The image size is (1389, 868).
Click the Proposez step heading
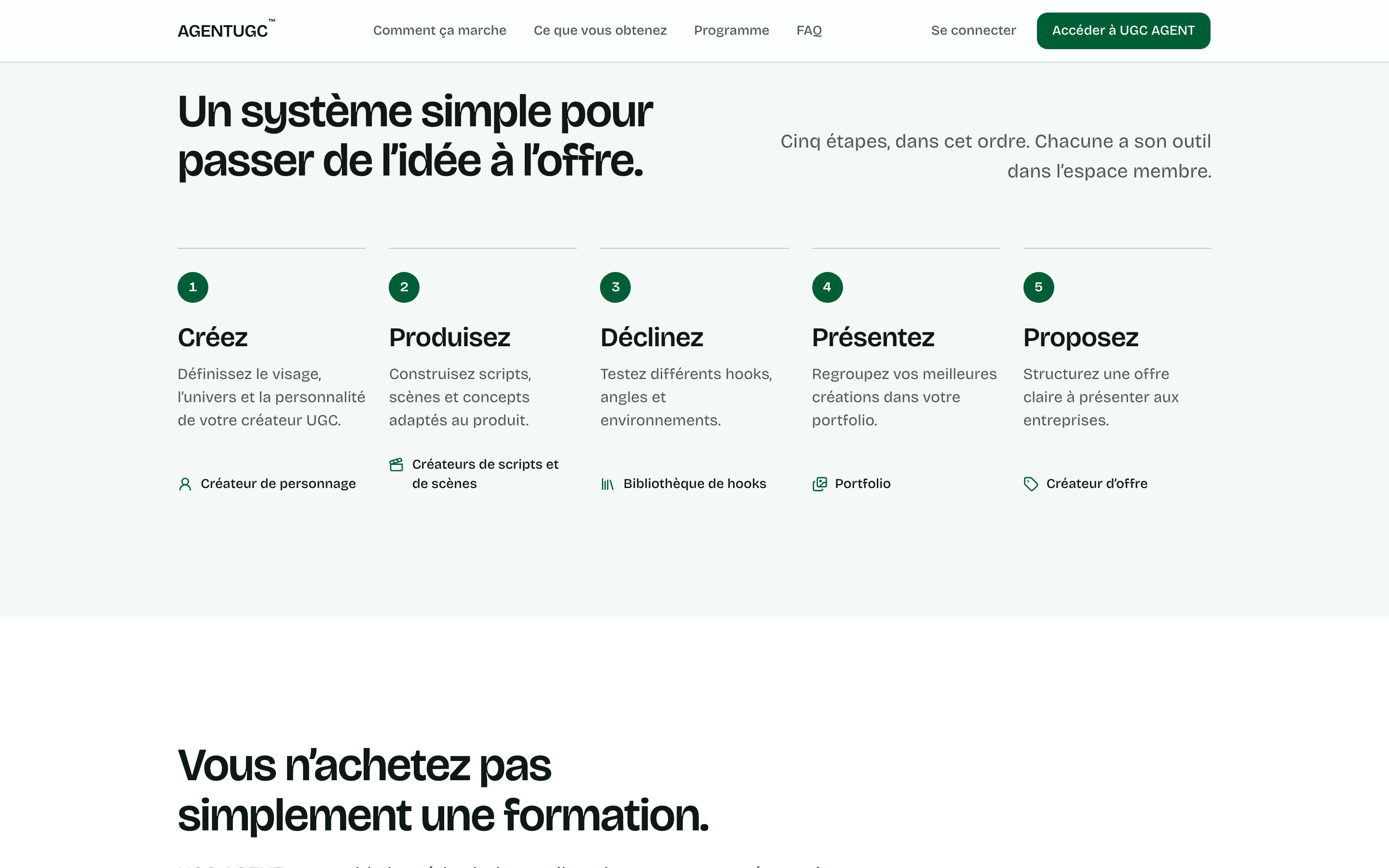pyautogui.click(x=1081, y=338)
